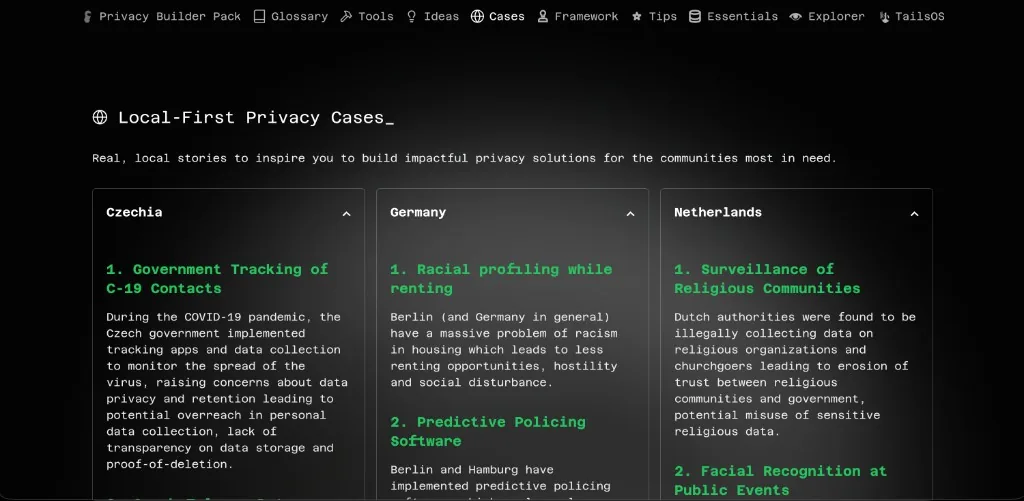Click the Netherlands card title
The height and width of the screenshot is (501, 1024).
click(x=718, y=212)
